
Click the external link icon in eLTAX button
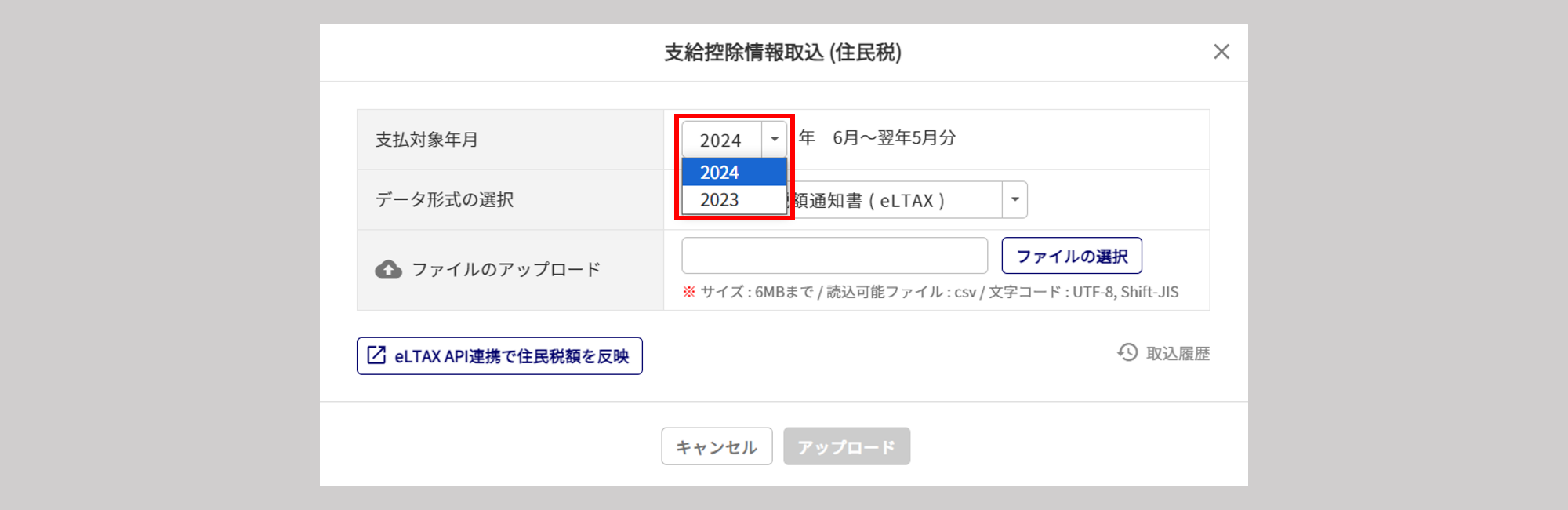pyautogui.click(x=376, y=355)
